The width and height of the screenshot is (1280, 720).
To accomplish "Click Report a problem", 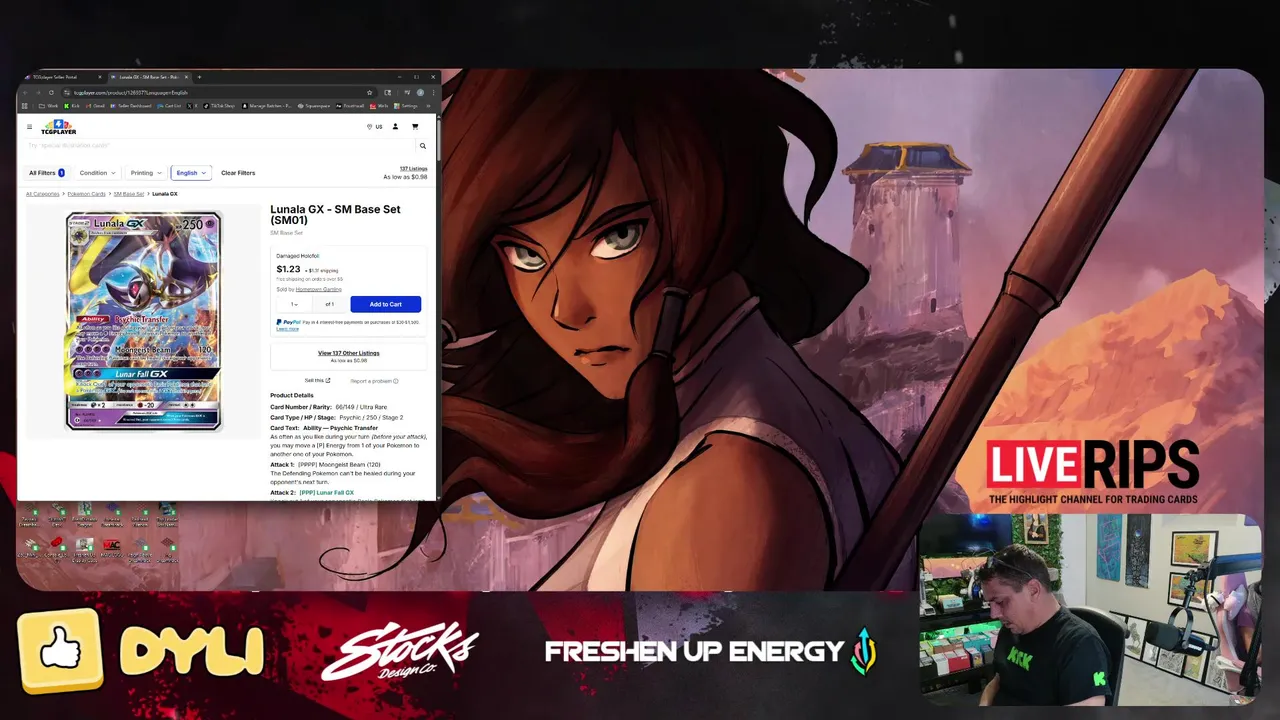I will (374, 381).
